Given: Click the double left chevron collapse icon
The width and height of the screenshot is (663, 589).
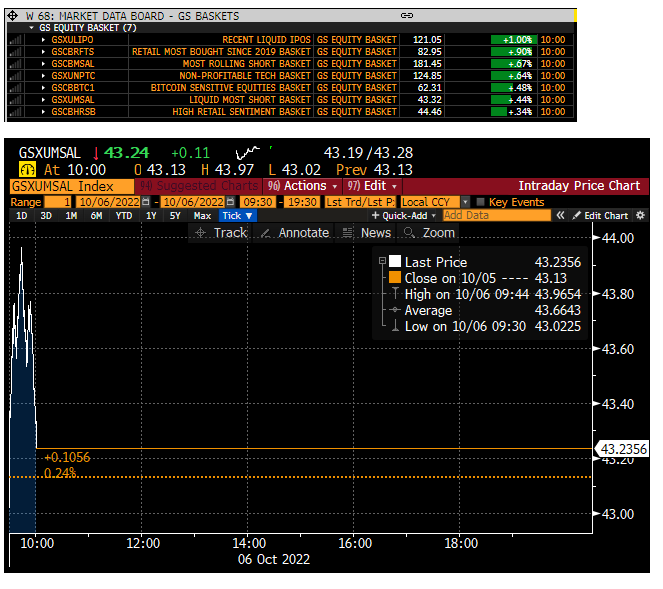Looking at the screenshot, I should (560, 216).
